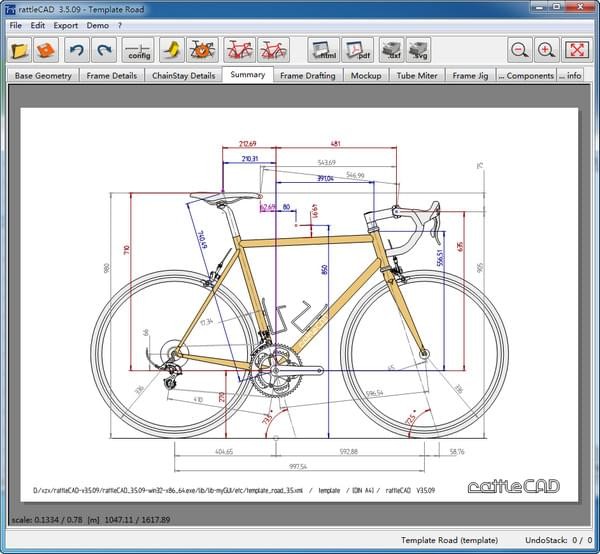
Task: Export drawing as html
Action: point(325,49)
